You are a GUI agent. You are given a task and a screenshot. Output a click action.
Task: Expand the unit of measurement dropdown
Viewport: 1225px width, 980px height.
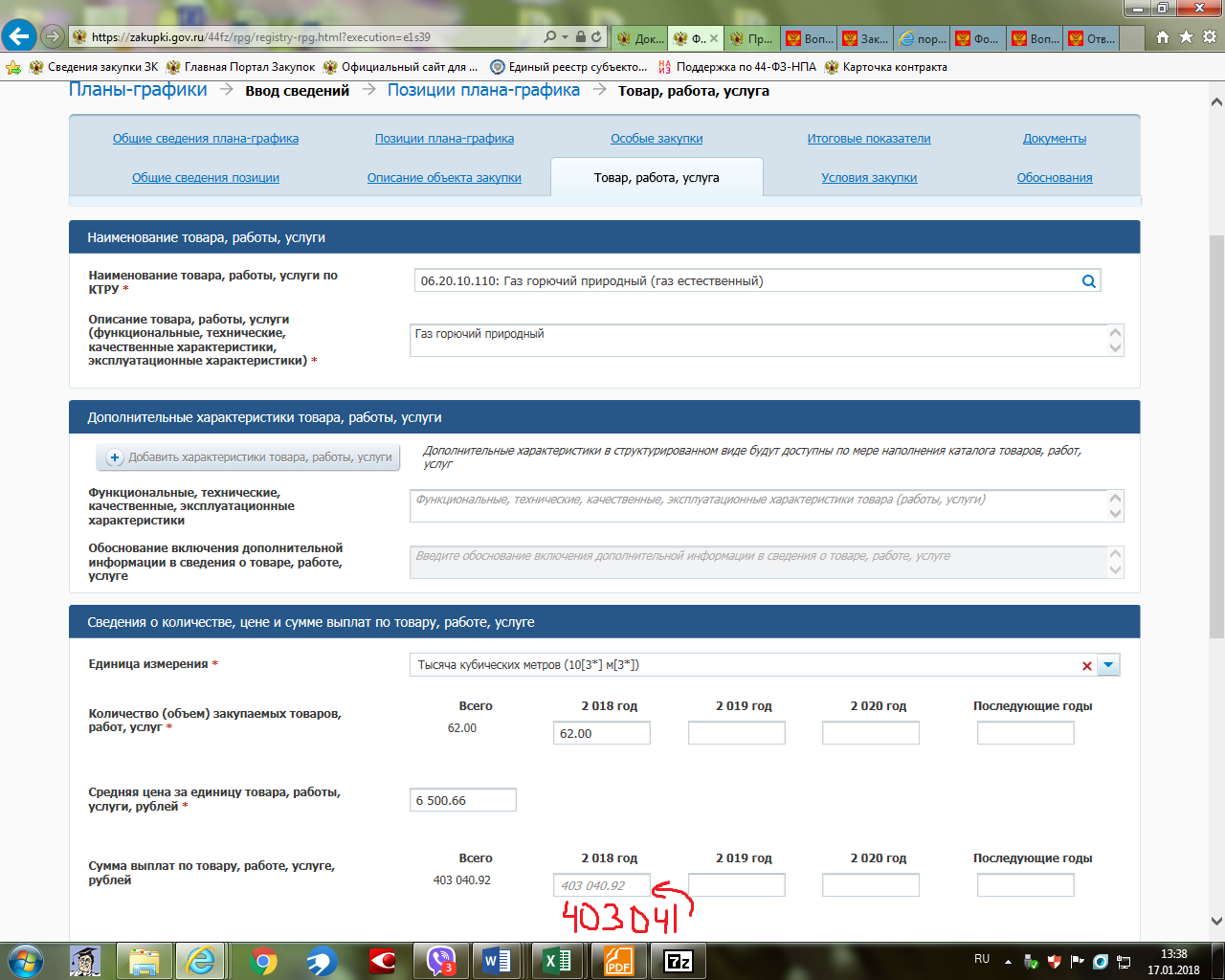click(x=1108, y=665)
